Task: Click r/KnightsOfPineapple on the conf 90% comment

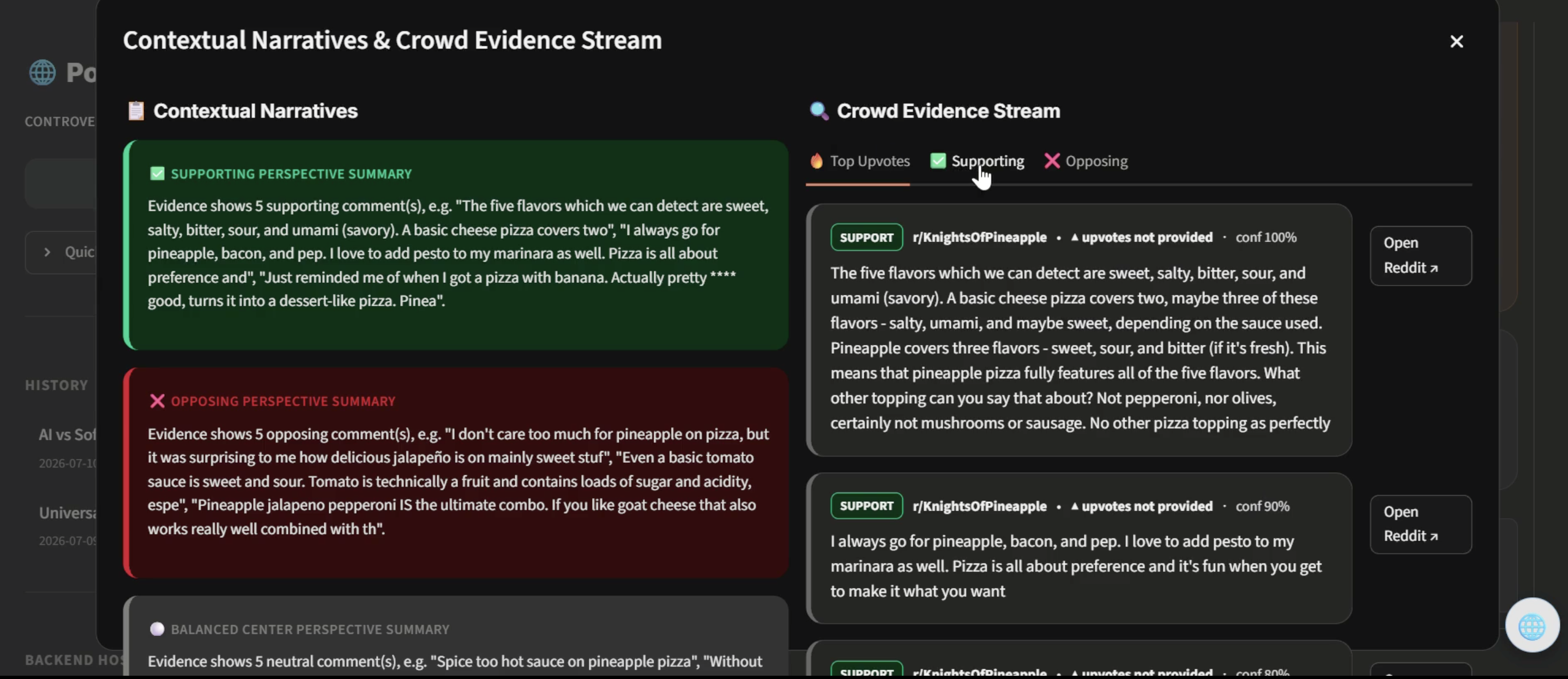Action: (979, 506)
